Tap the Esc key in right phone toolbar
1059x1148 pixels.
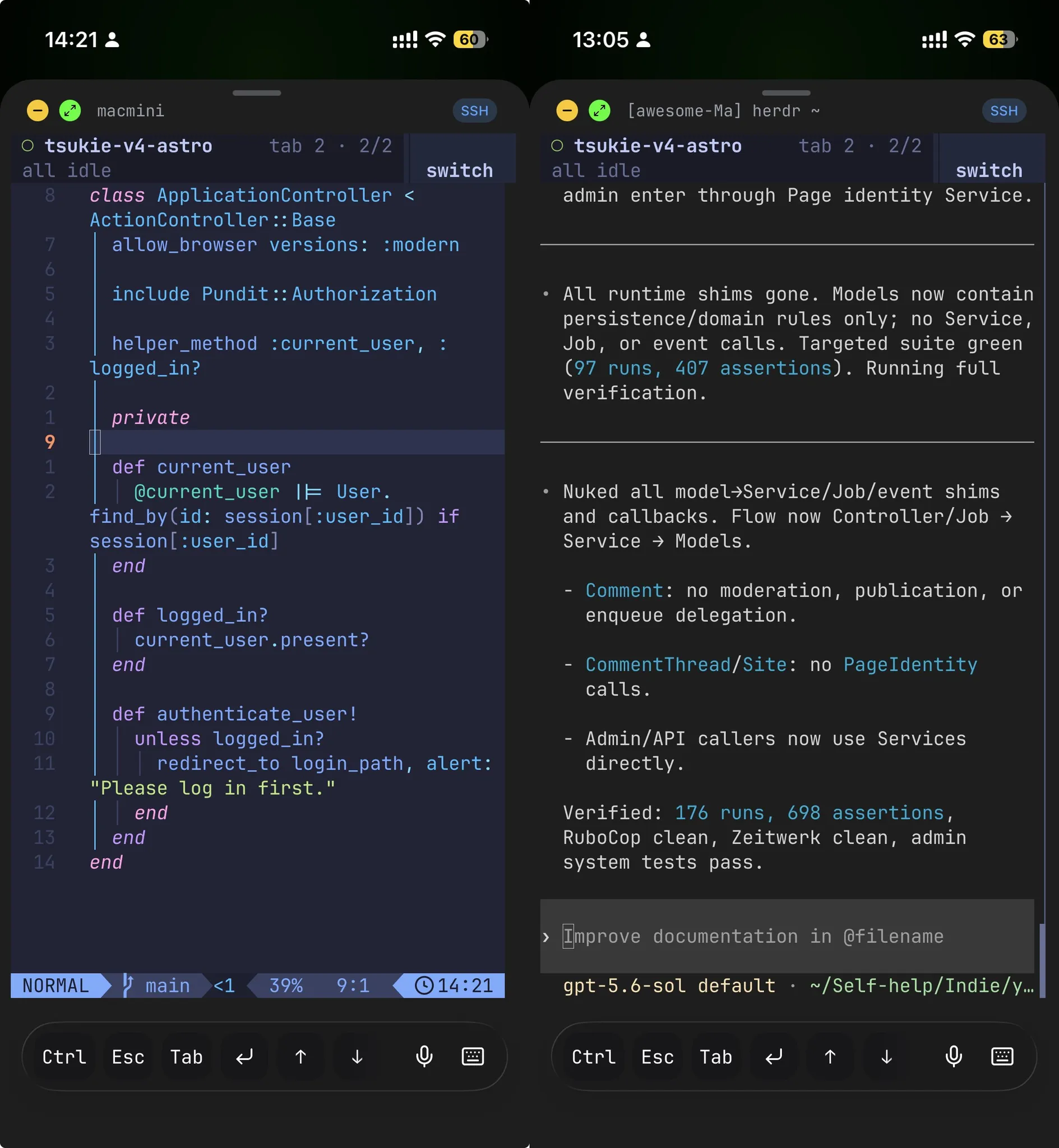tap(657, 1057)
